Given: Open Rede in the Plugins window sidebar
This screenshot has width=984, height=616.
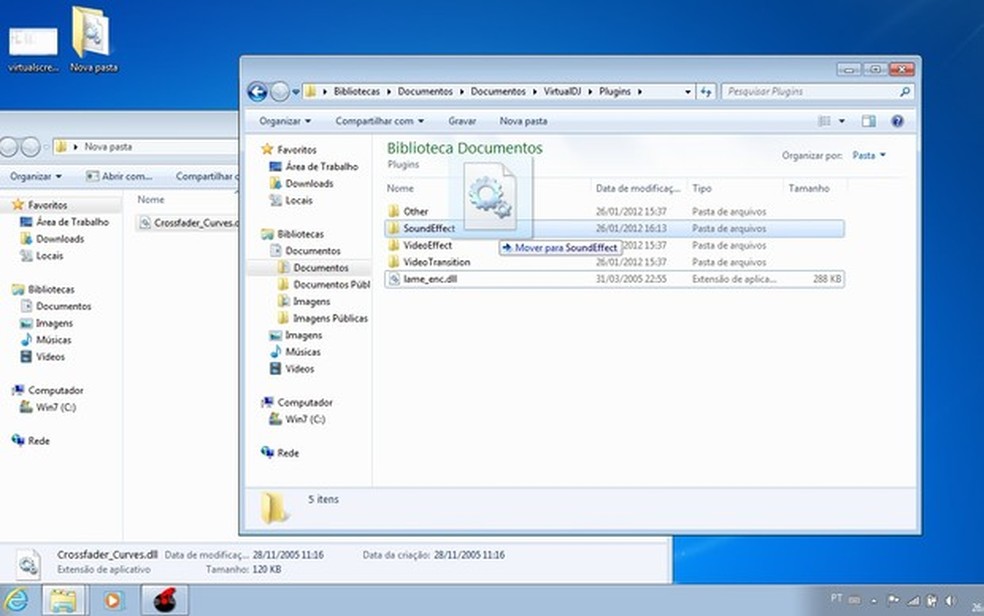Looking at the screenshot, I should click(x=288, y=453).
